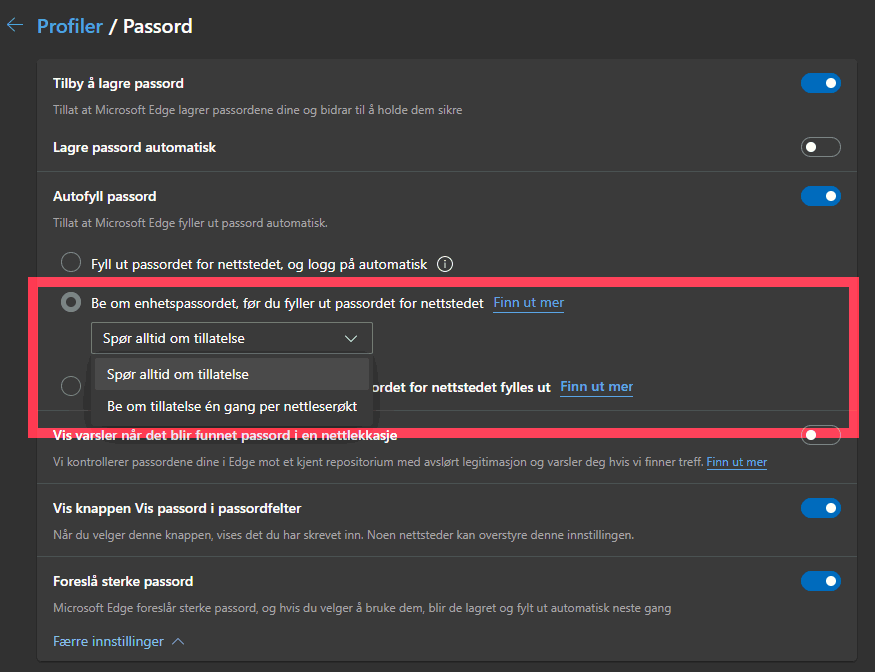Open 'Finn ut mer' link for enhetspassordet
Image resolution: width=875 pixels, height=672 pixels.
click(528, 303)
